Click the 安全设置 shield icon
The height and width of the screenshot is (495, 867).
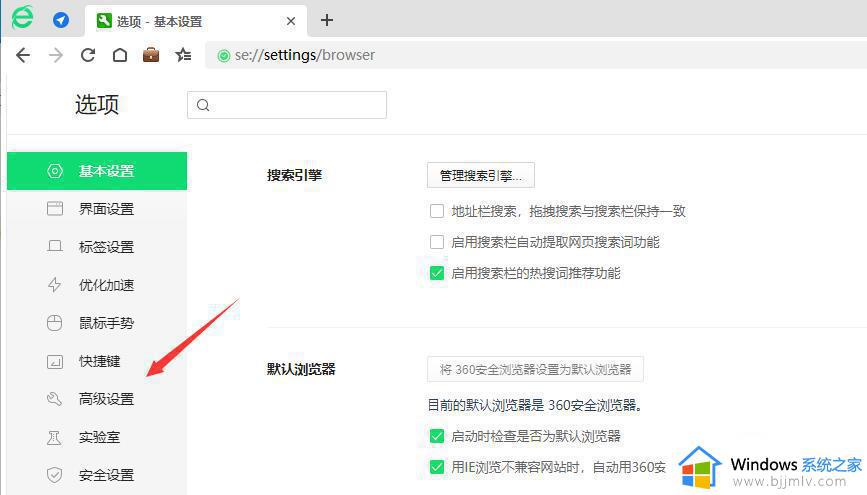[x=55, y=475]
